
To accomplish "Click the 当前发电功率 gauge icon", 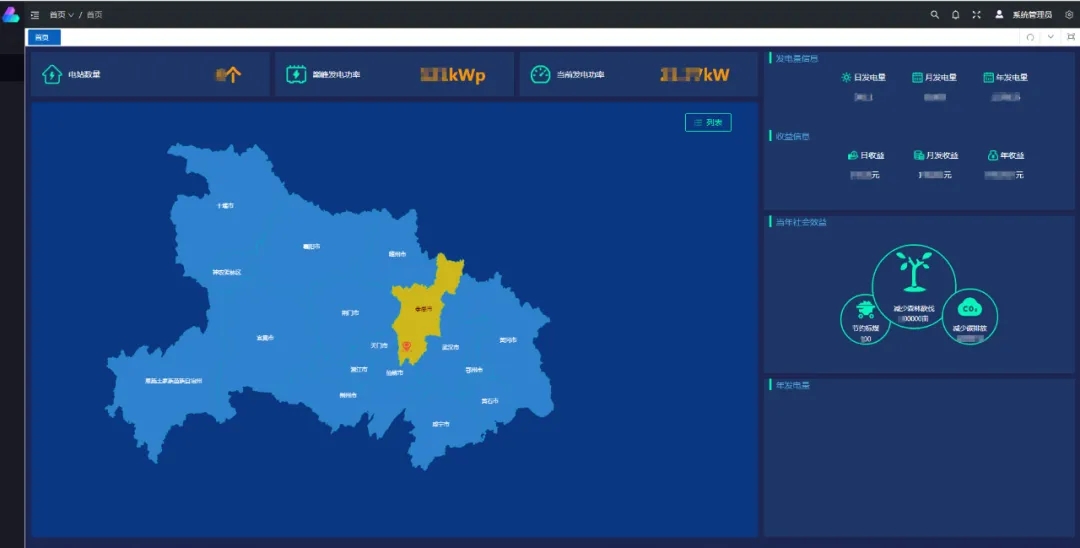I will pyautogui.click(x=540, y=75).
